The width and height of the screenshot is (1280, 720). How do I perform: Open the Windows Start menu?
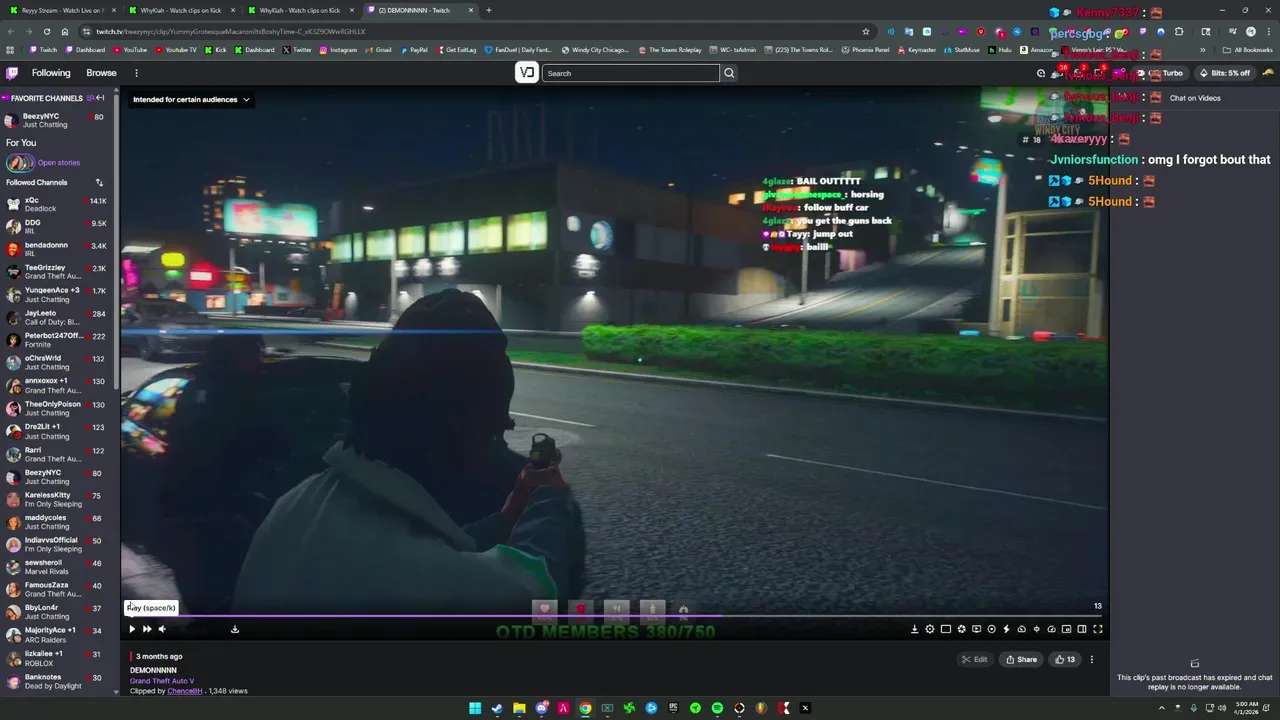click(x=475, y=708)
